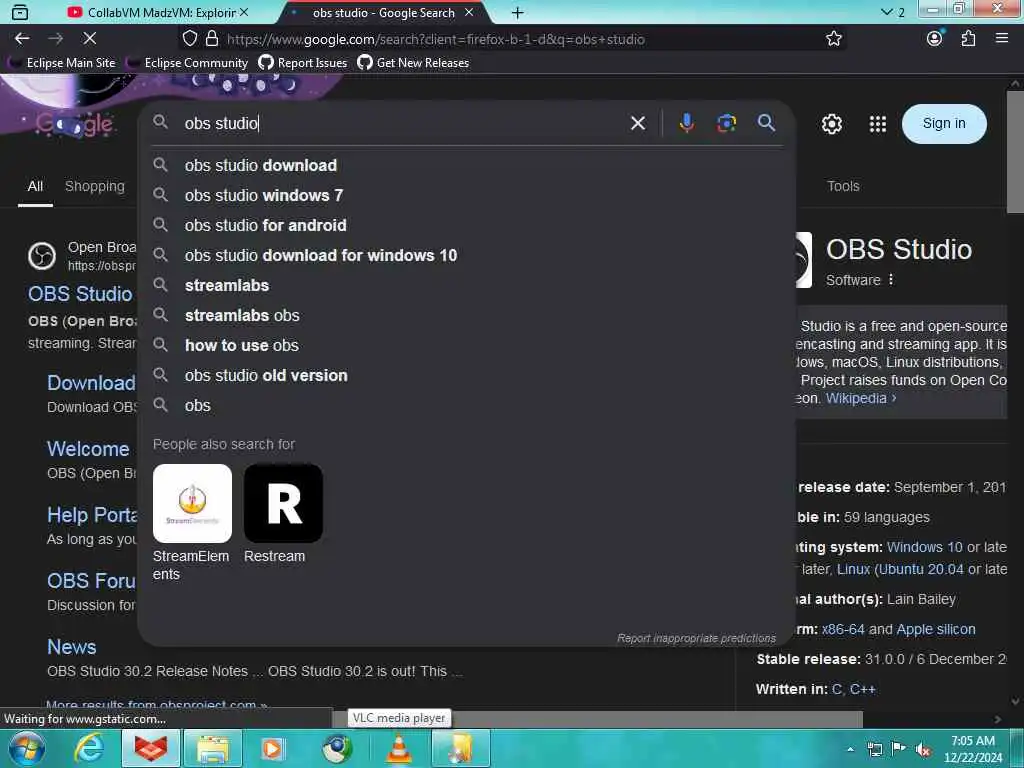Screen dimensions: 1024x768
Task: List all tabs with the dropdown chevron
Action: 886,12
